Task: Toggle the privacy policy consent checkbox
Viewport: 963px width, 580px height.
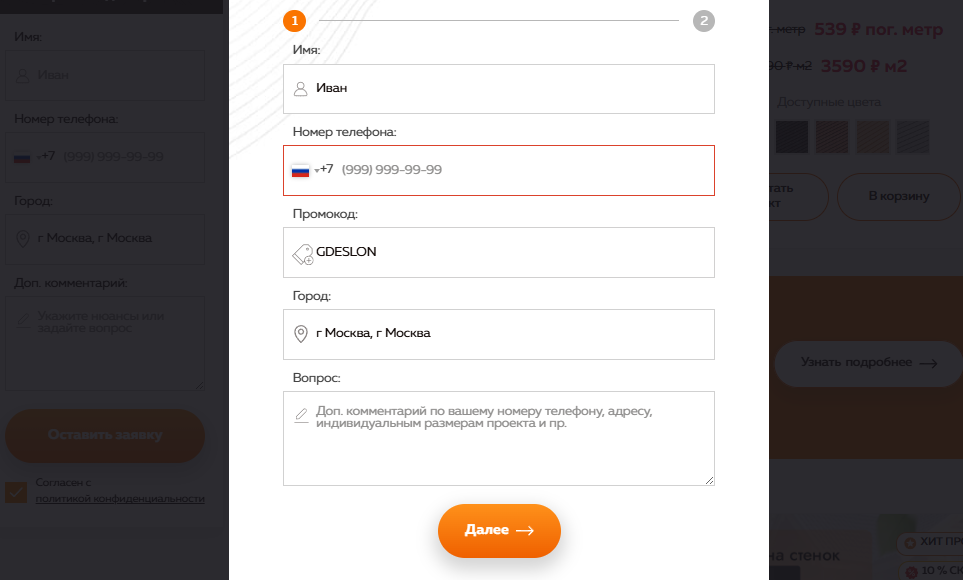Action: (x=16, y=491)
